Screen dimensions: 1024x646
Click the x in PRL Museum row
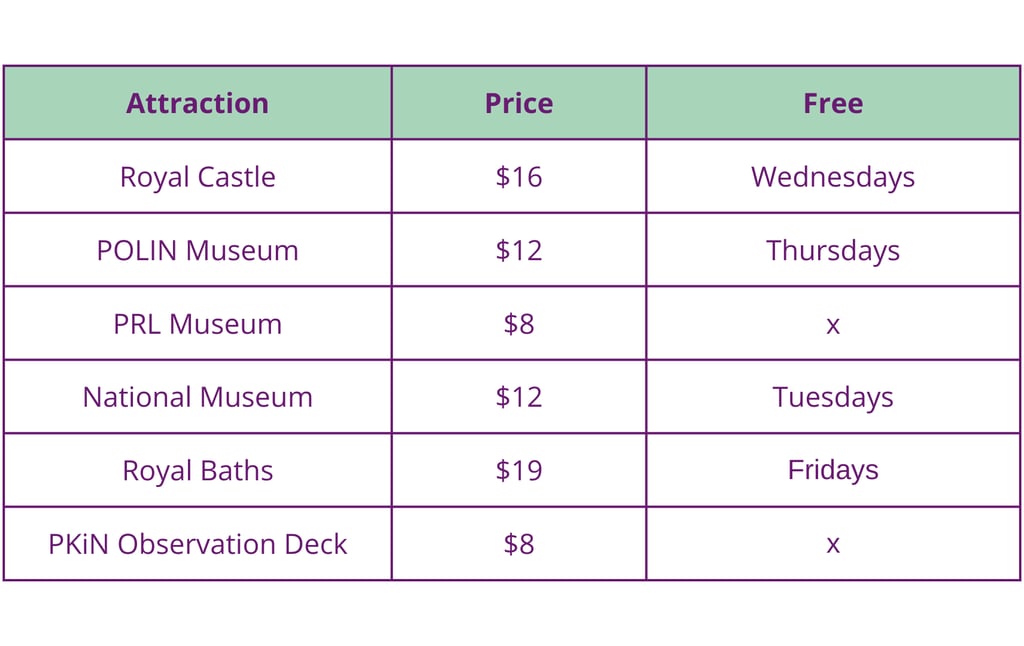[832, 324]
